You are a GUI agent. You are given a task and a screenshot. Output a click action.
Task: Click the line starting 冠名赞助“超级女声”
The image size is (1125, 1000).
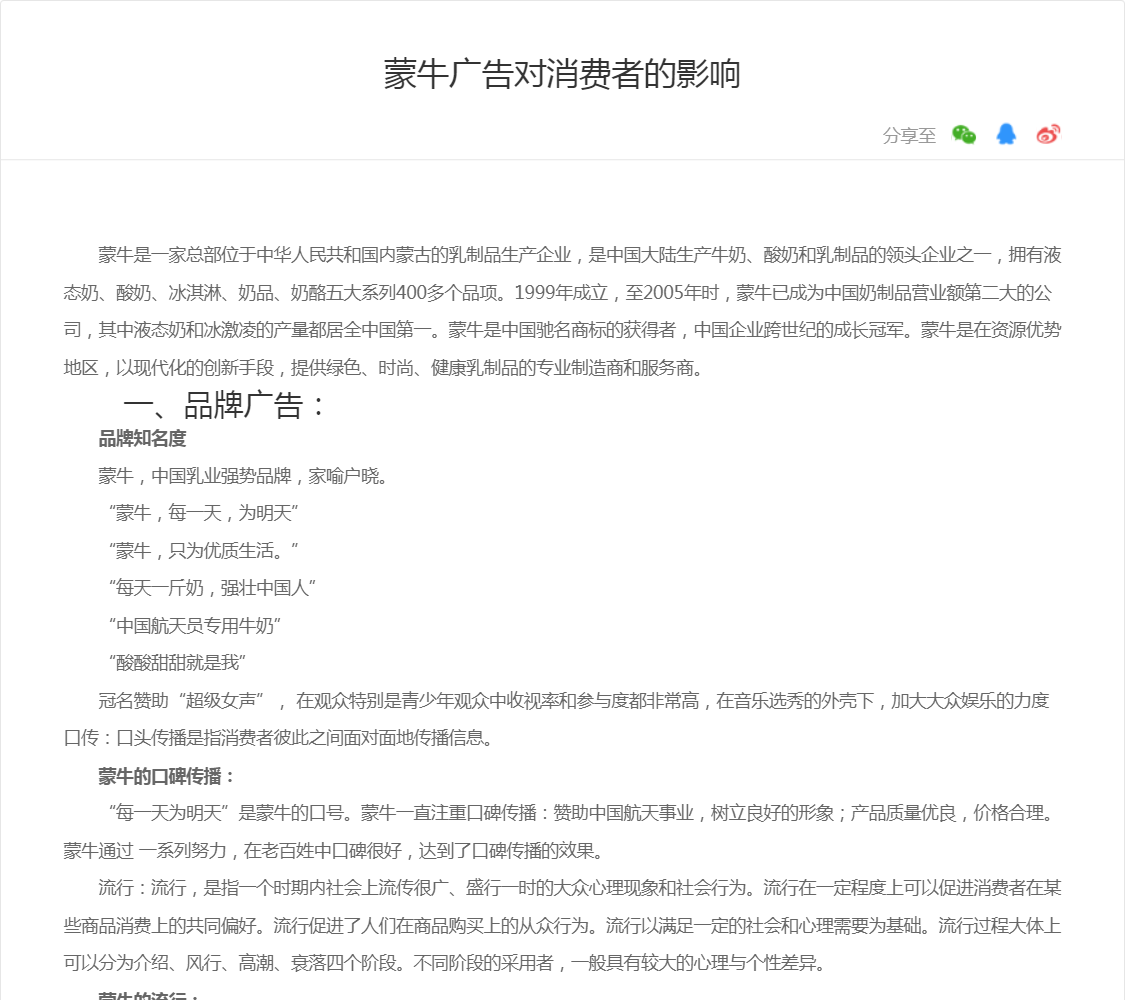[574, 700]
